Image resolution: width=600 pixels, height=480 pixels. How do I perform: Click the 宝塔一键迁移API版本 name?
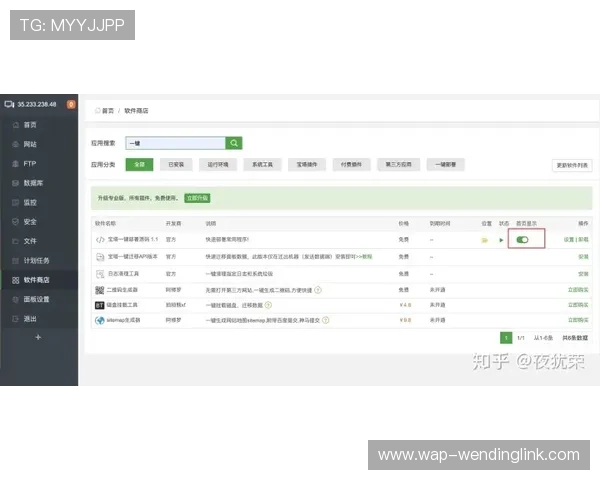pyautogui.click(x=132, y=257)
